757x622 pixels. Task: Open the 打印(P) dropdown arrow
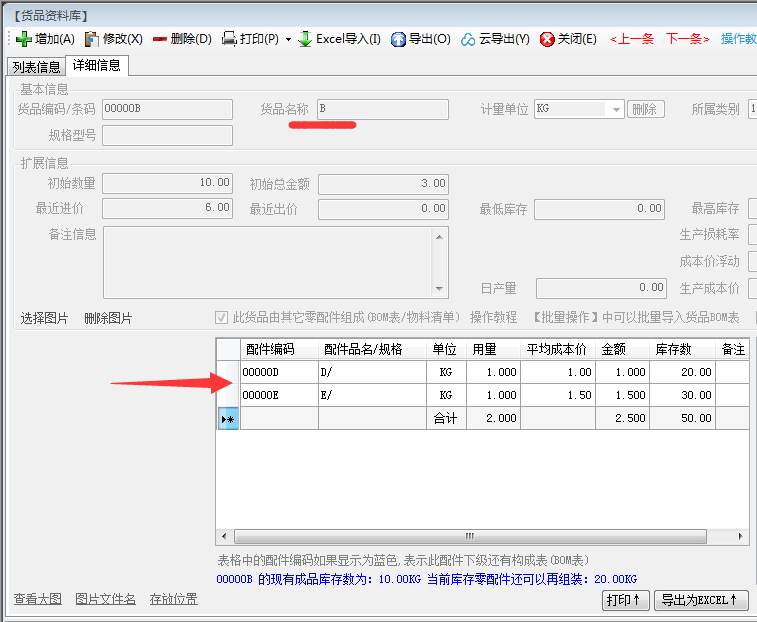point(288,40)
